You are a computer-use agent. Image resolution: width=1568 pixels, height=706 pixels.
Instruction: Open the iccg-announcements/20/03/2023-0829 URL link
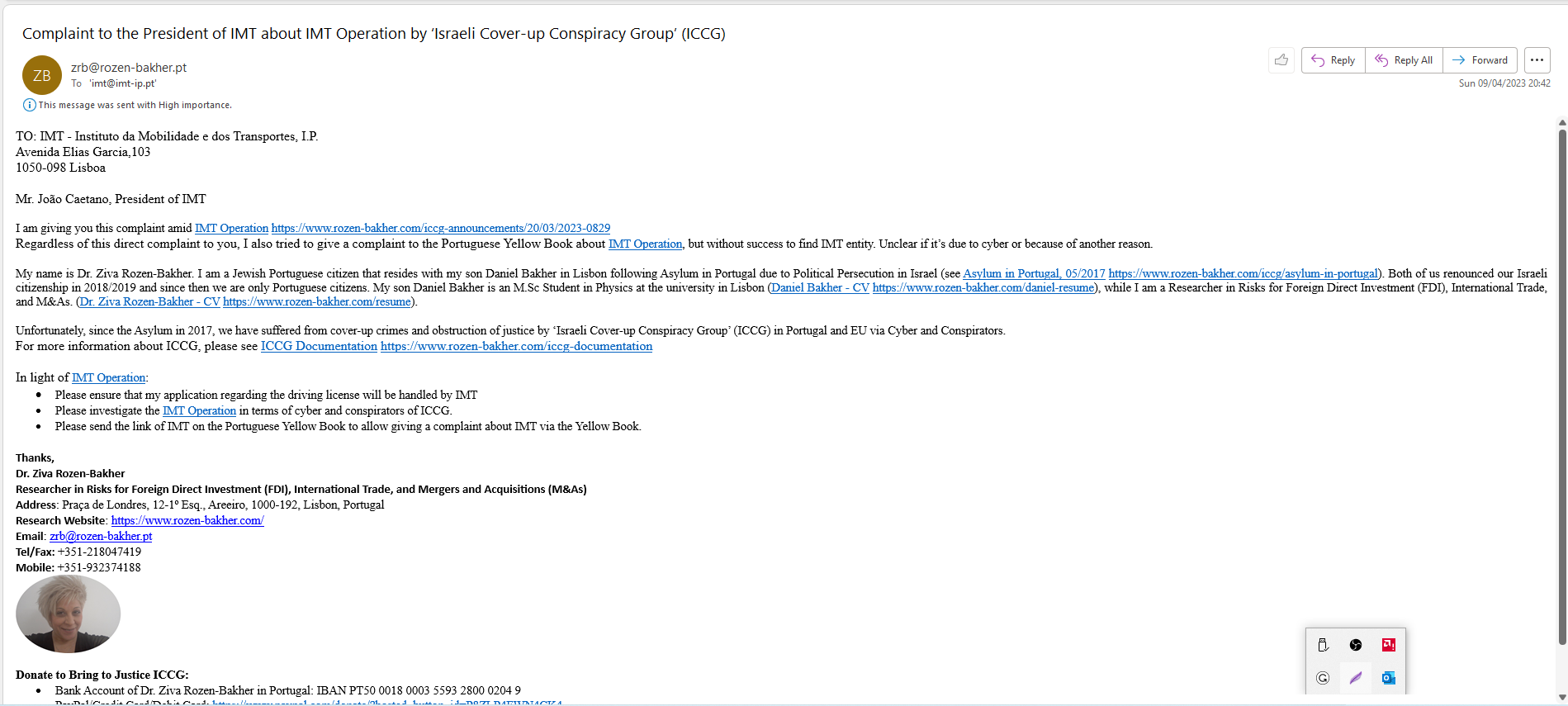pyautogui.click(x=441, y=228)
